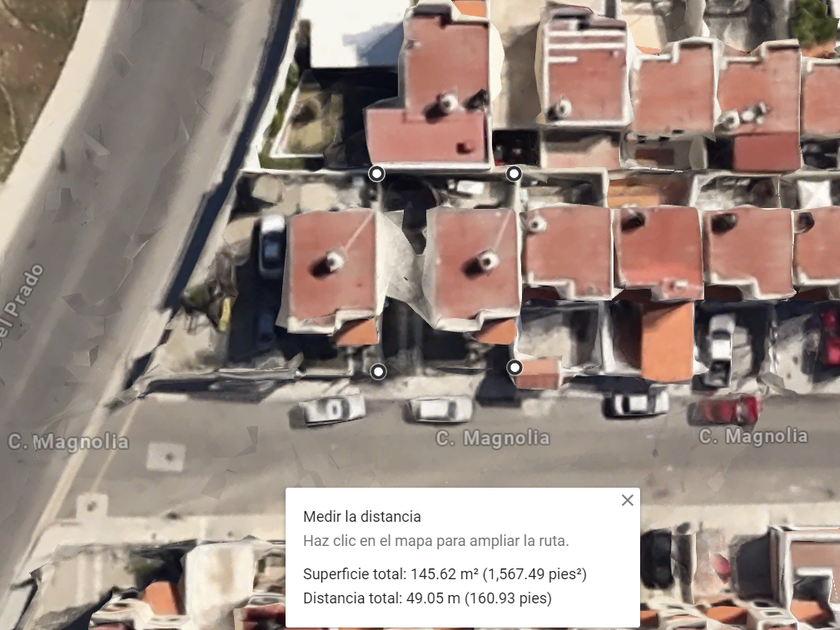This screenshot has height=630, width=840.
Task: Add a point on the white car below the bottom-left marker
Action: coord(333,410)
